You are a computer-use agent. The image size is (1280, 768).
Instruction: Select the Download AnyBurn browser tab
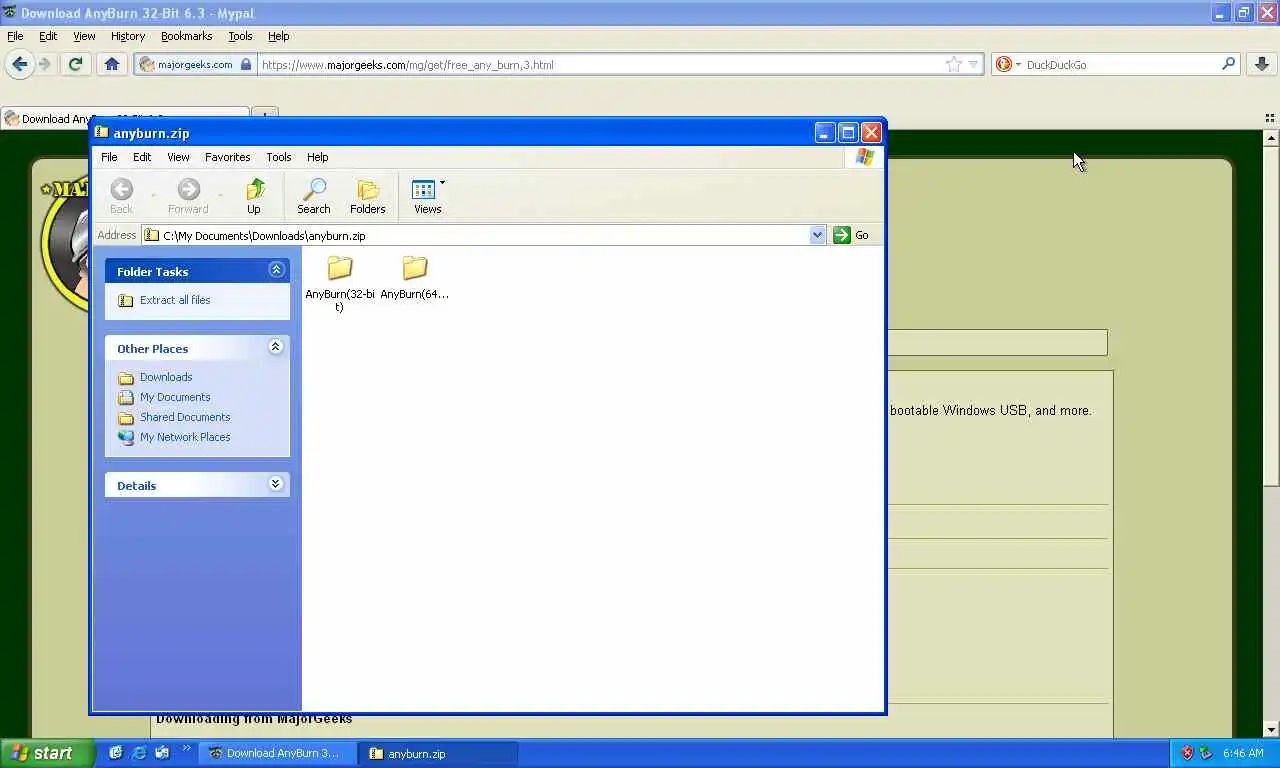click(125, 118)
